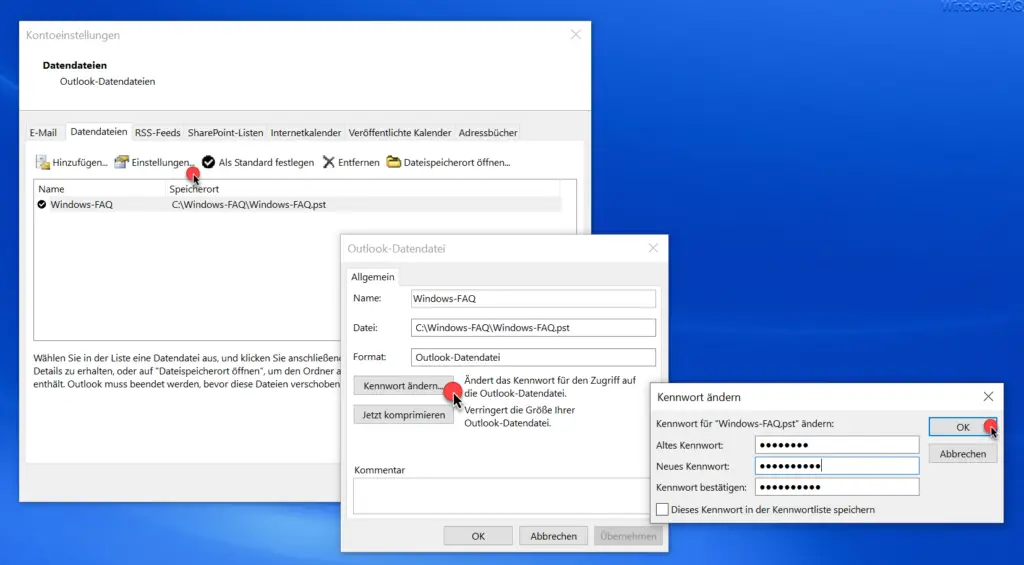Select the Datendateien tab
The width and height of the screenshot is (1024, 565).
(x=99, y=132)
